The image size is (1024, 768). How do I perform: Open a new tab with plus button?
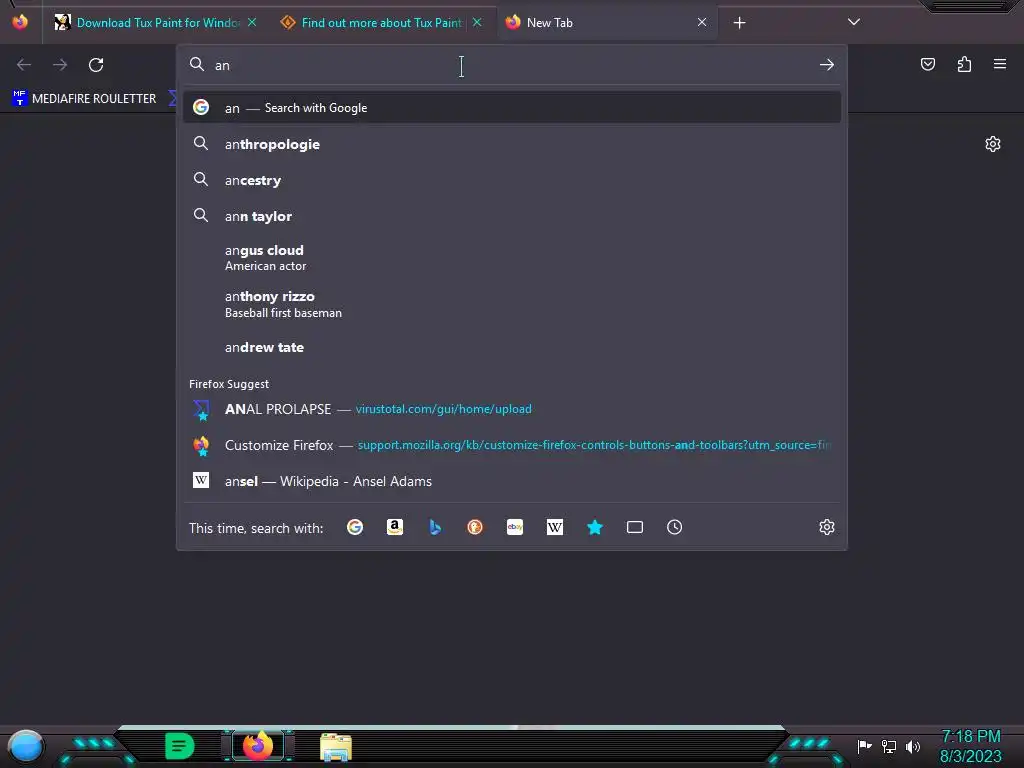[739, 23]
